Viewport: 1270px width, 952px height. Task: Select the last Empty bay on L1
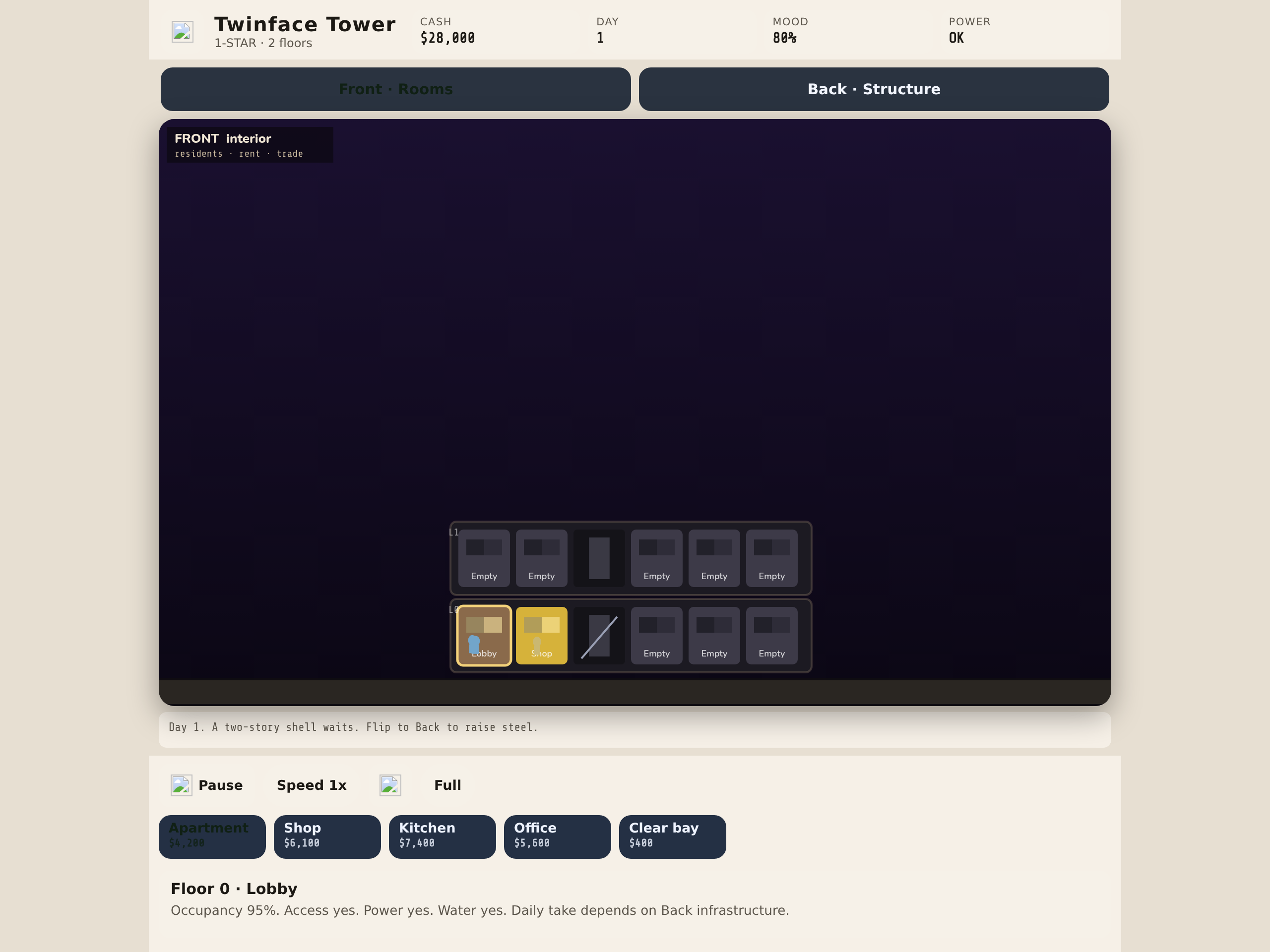click(x=771, y=558)
